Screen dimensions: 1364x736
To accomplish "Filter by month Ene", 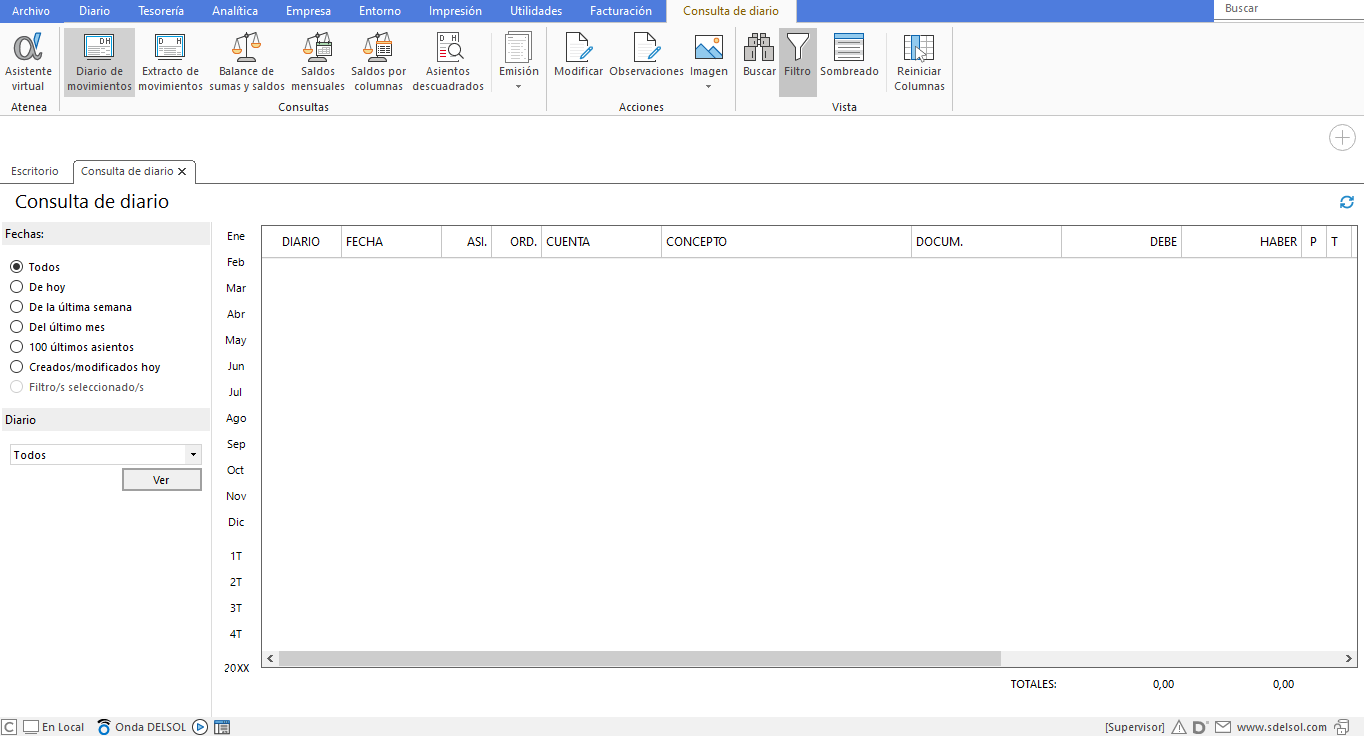I will 236,236.
